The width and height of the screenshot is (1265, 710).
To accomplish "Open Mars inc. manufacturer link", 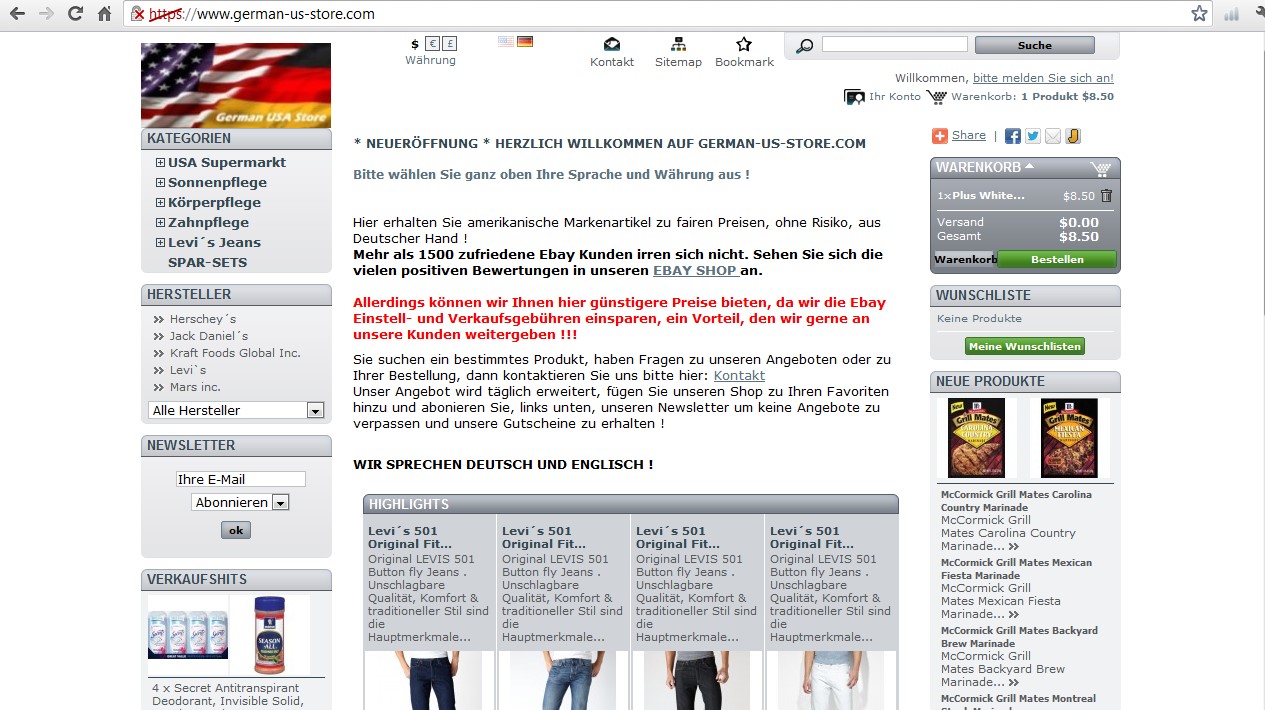I will [x=195, y=387].
